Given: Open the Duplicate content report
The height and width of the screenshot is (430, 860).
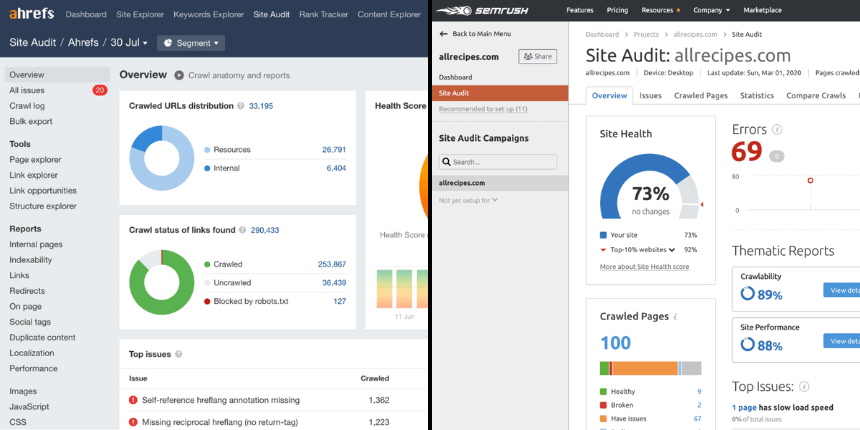Looking at the screenshot, I should (42, 337).
